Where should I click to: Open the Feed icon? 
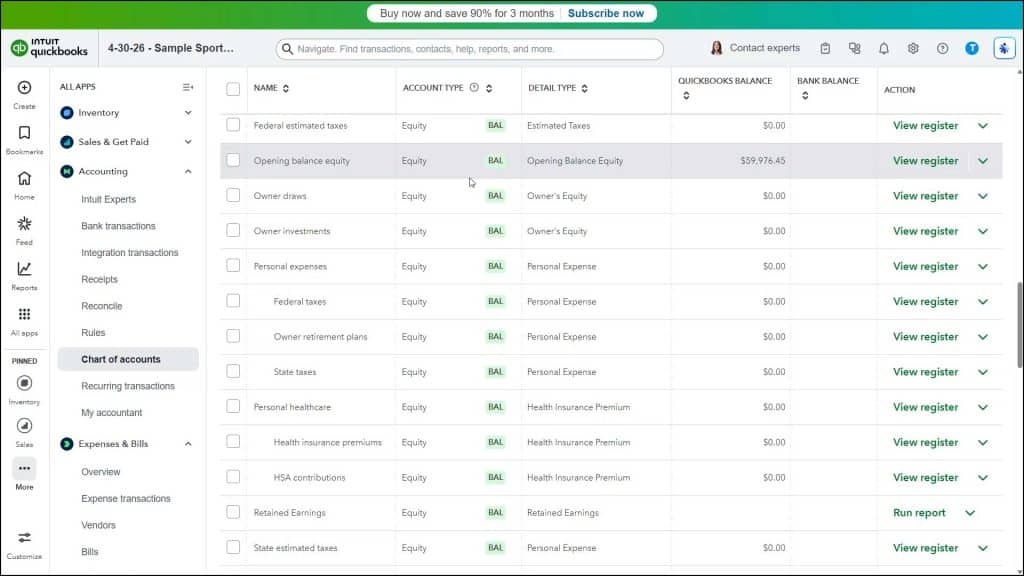coord(24,224)
